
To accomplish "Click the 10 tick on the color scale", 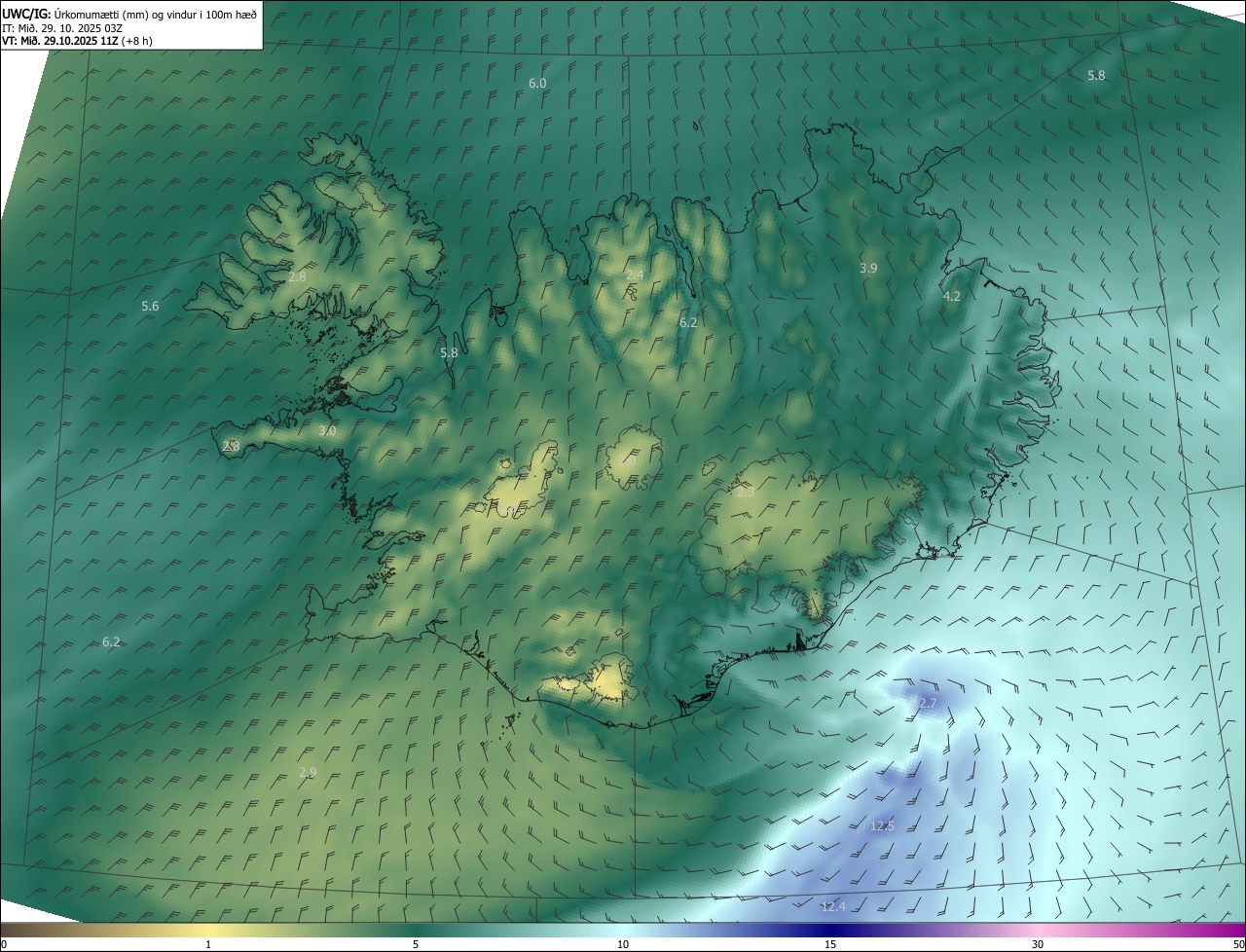I will (x=623, y=944).
